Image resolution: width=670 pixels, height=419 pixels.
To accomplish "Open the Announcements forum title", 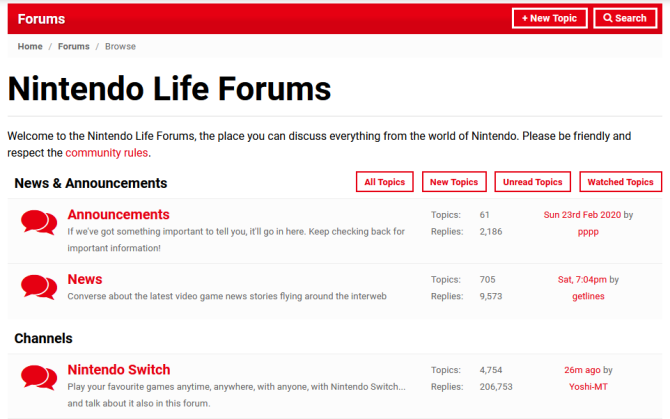I will coord(118,214).
